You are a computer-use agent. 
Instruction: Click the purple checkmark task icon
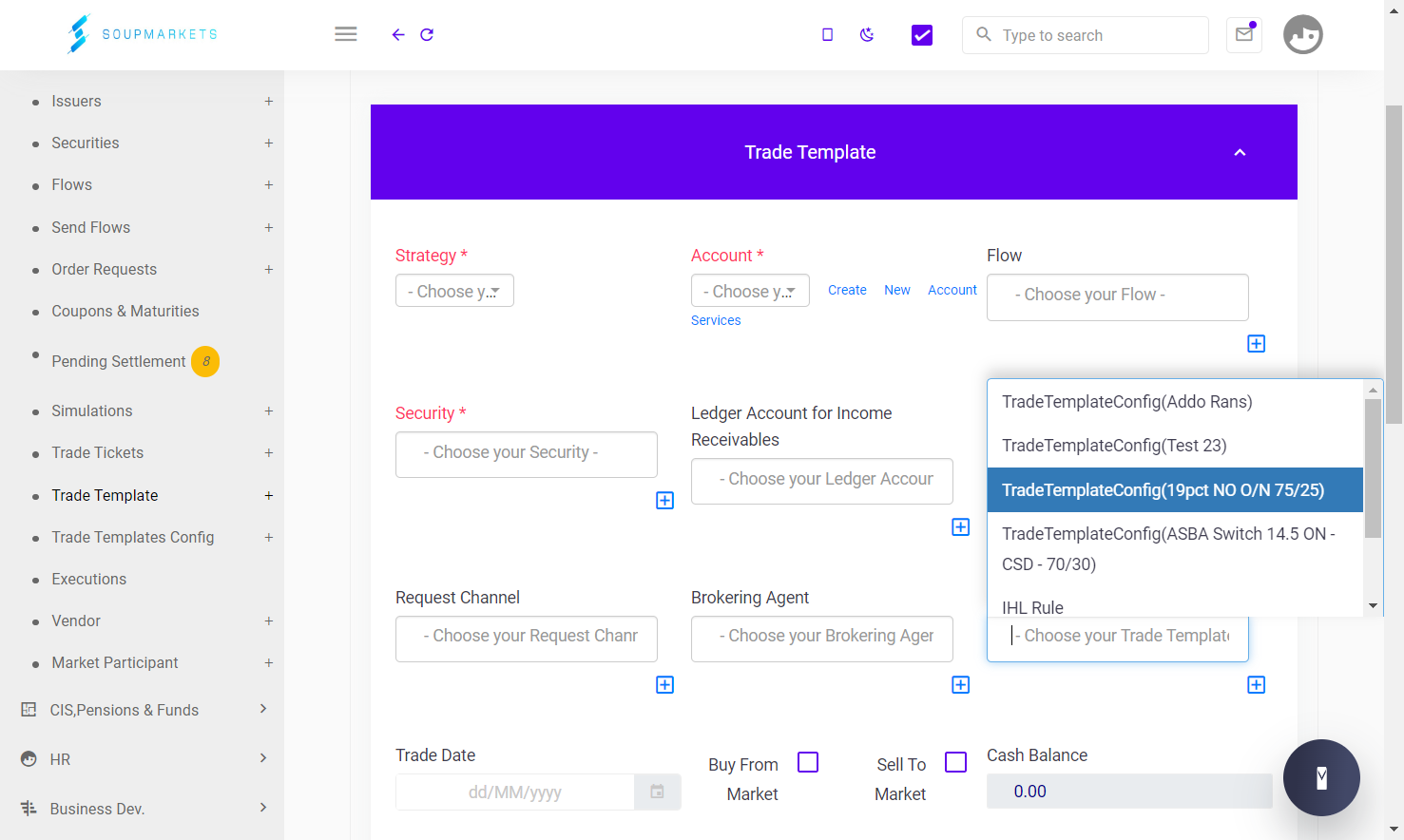coord(922,35)
